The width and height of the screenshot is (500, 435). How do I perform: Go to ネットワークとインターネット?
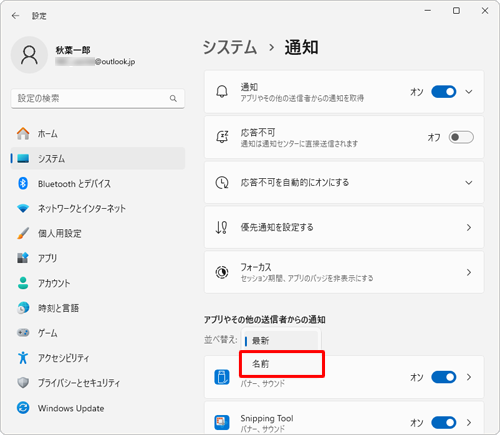(x=98, y=208)
